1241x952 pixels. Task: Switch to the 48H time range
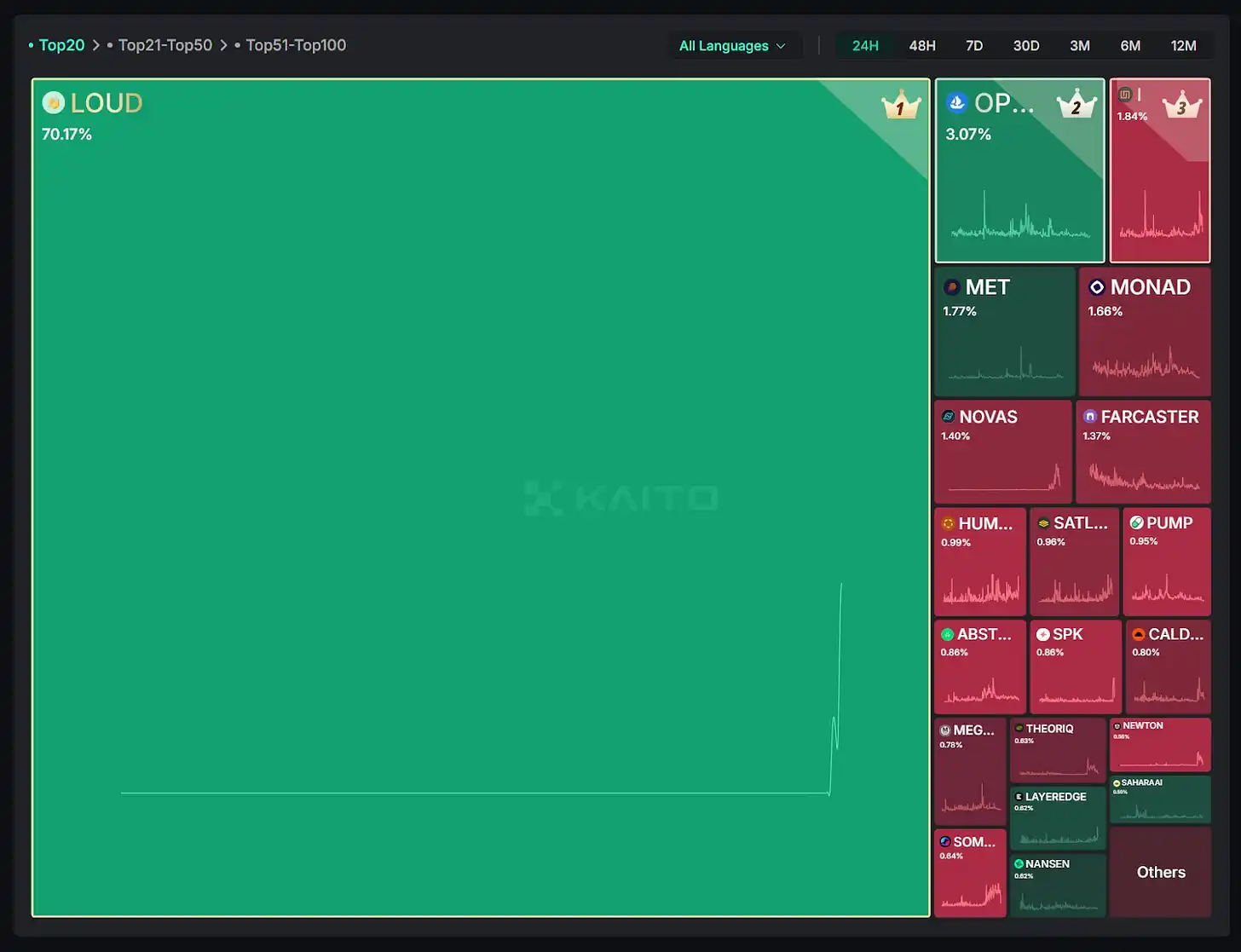922,46
